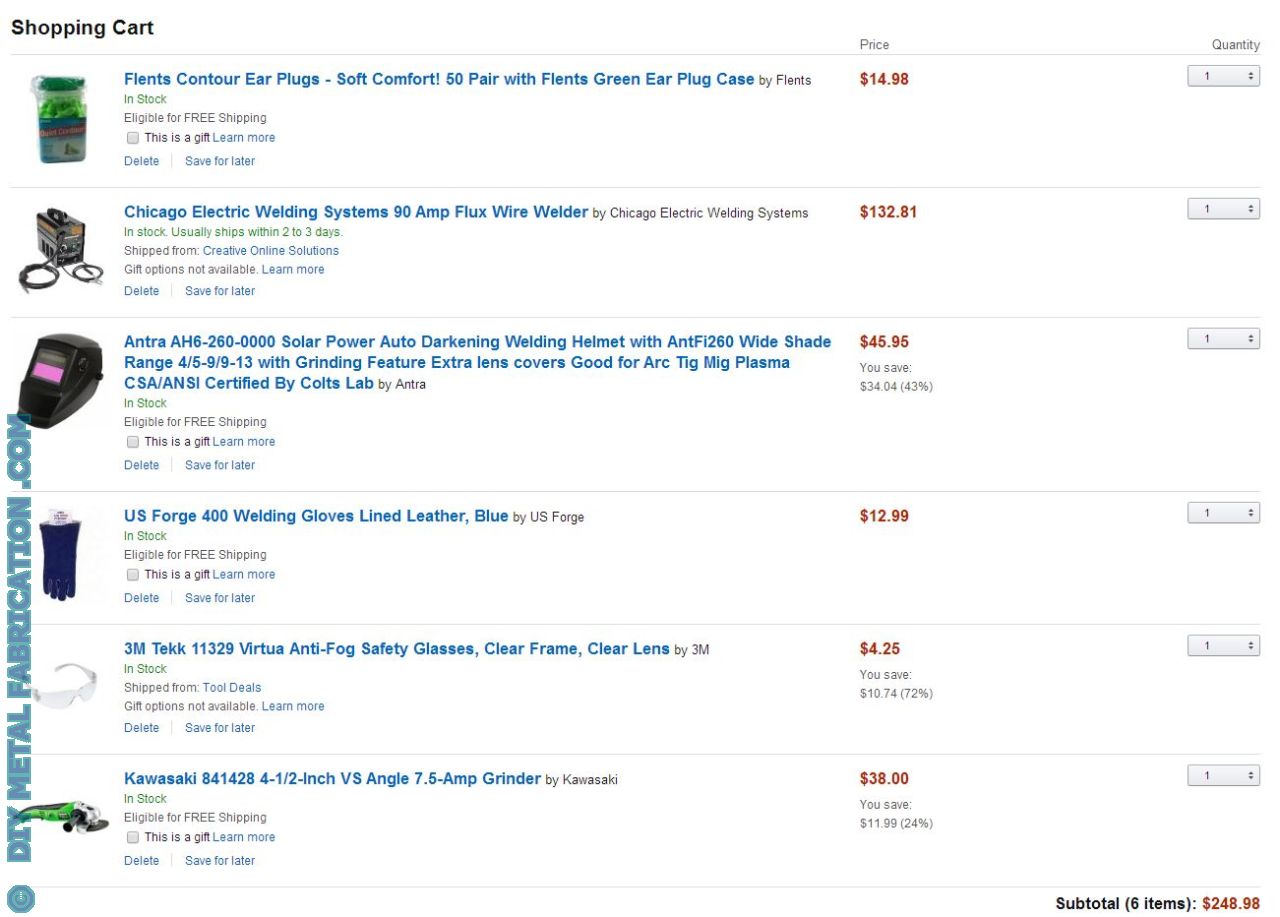Click the $45.95 helmet price
Viewport: 1280px width, 917px height.
click(x=884, y=342)
